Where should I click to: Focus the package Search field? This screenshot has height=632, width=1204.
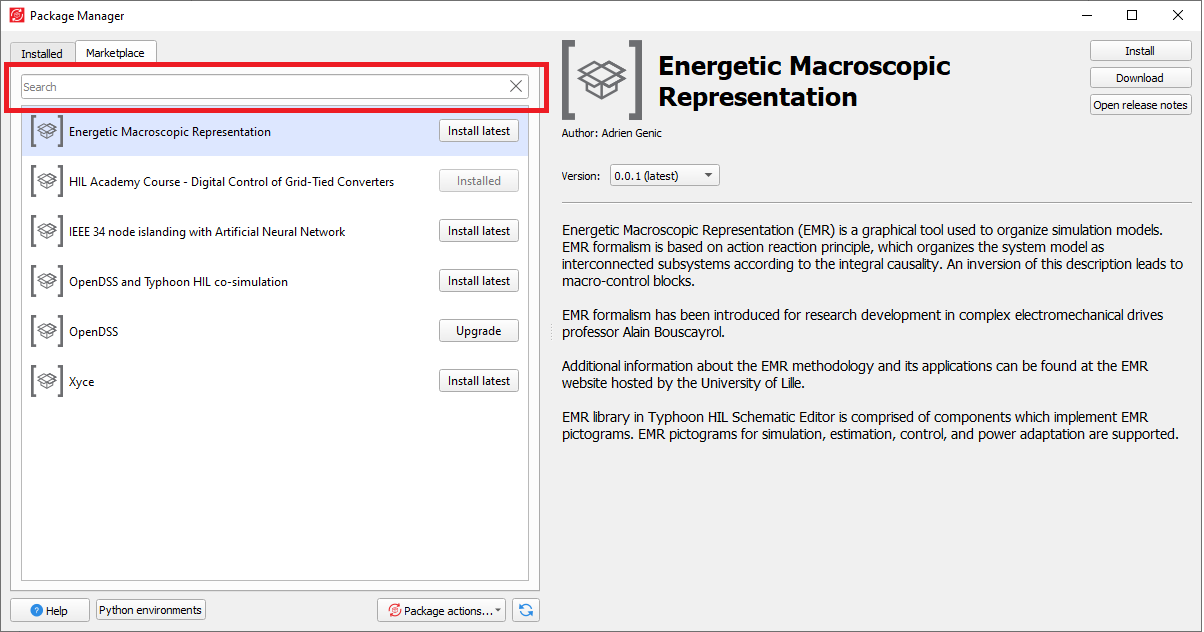[262, 87]
